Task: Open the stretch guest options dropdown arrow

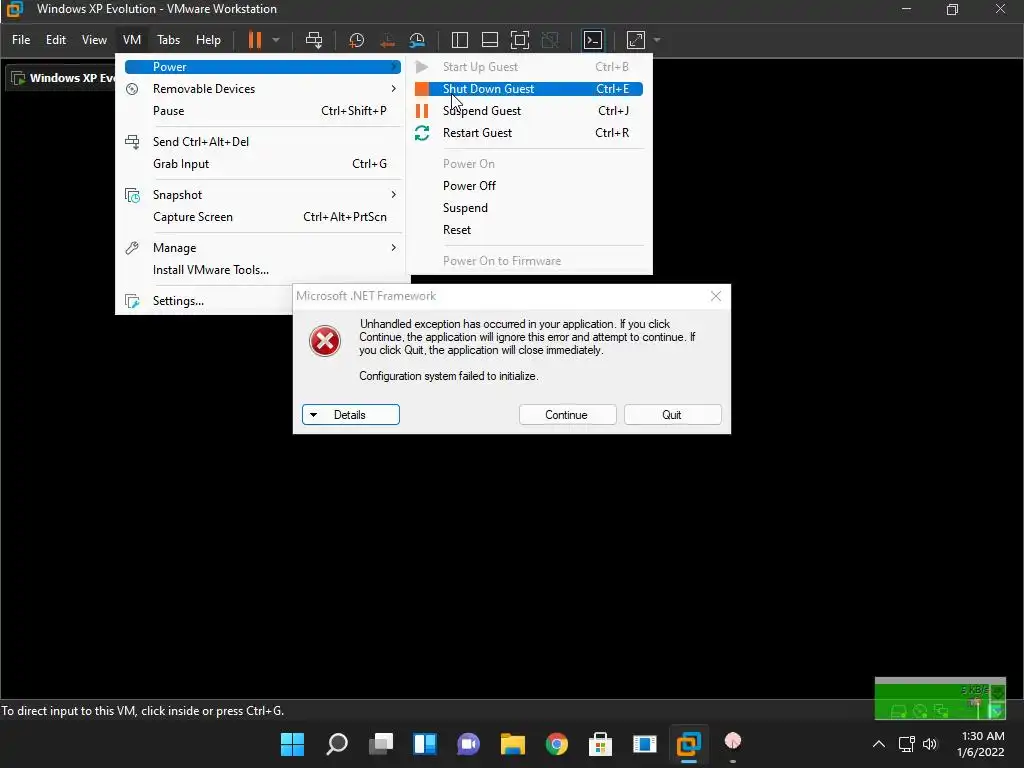Action: [657, 40]
